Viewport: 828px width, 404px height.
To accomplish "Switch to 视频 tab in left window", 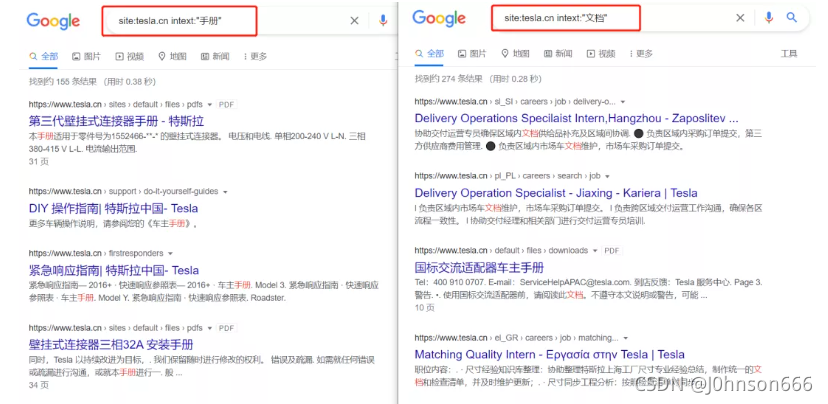I will point(129,57).
